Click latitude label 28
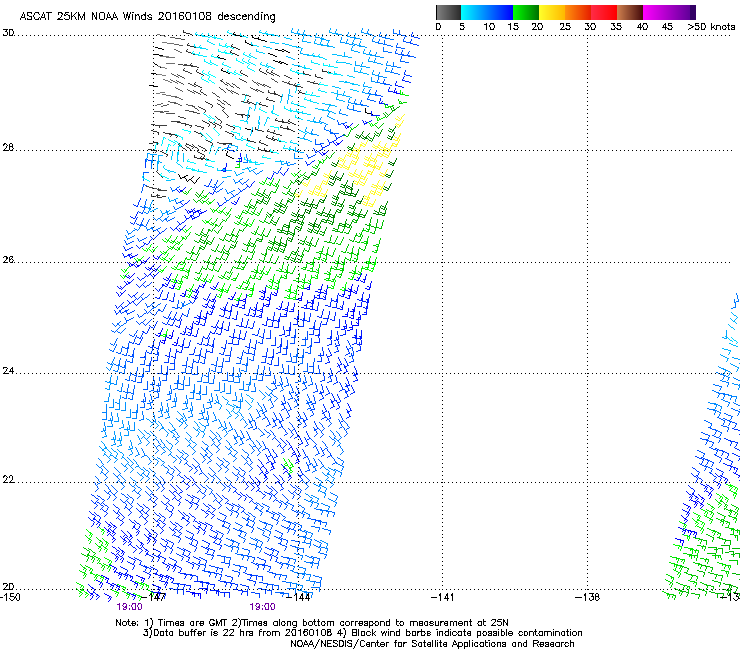 click(x=8, y=148)
